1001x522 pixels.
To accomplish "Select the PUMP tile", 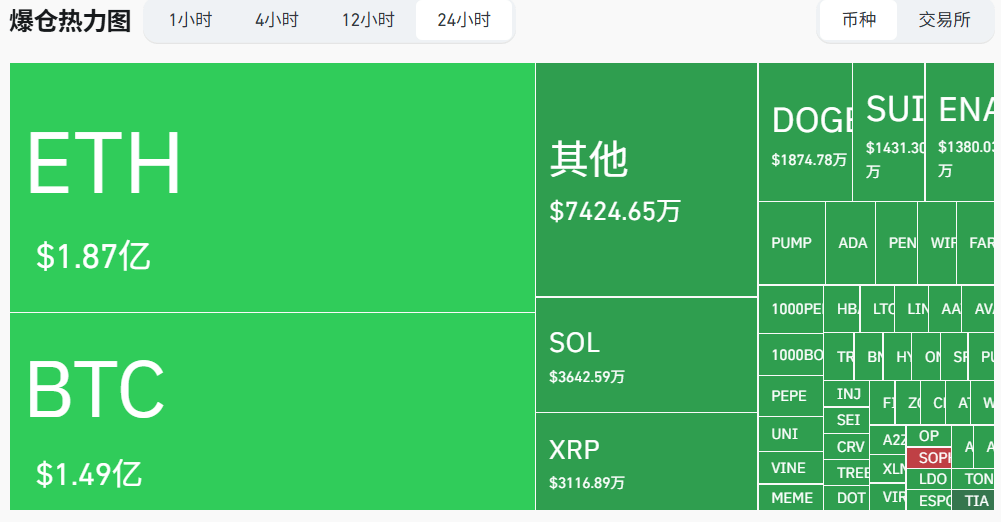I will click(792, 243).
